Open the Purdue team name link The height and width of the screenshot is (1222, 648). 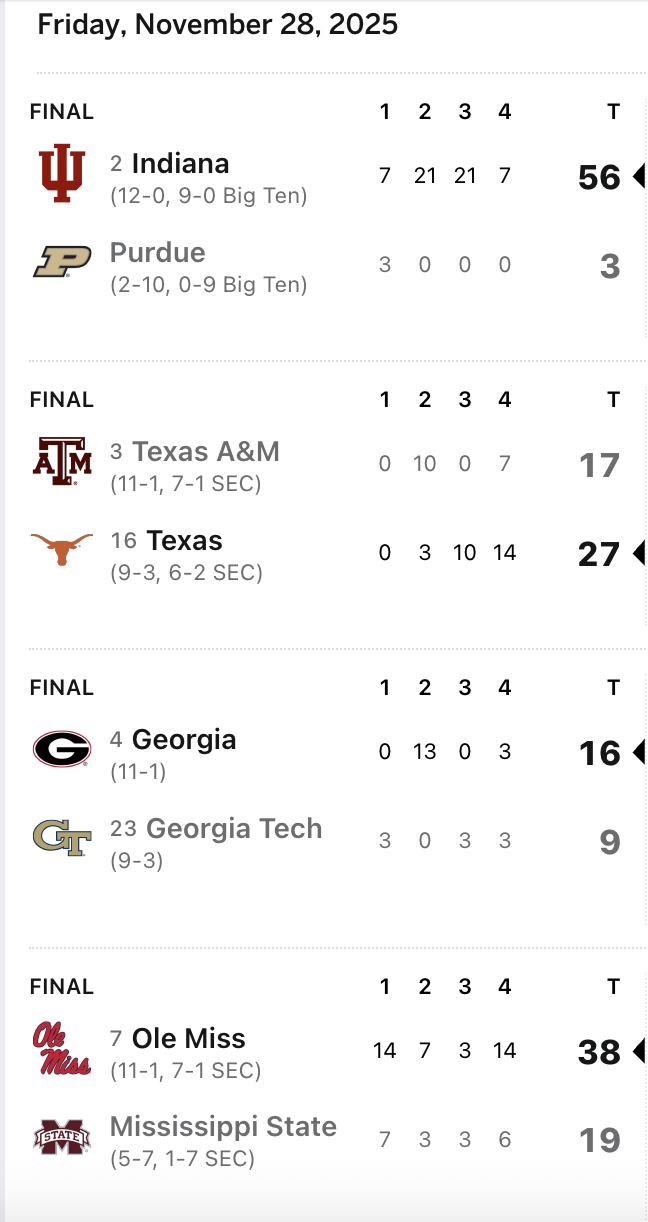point(157,253)
